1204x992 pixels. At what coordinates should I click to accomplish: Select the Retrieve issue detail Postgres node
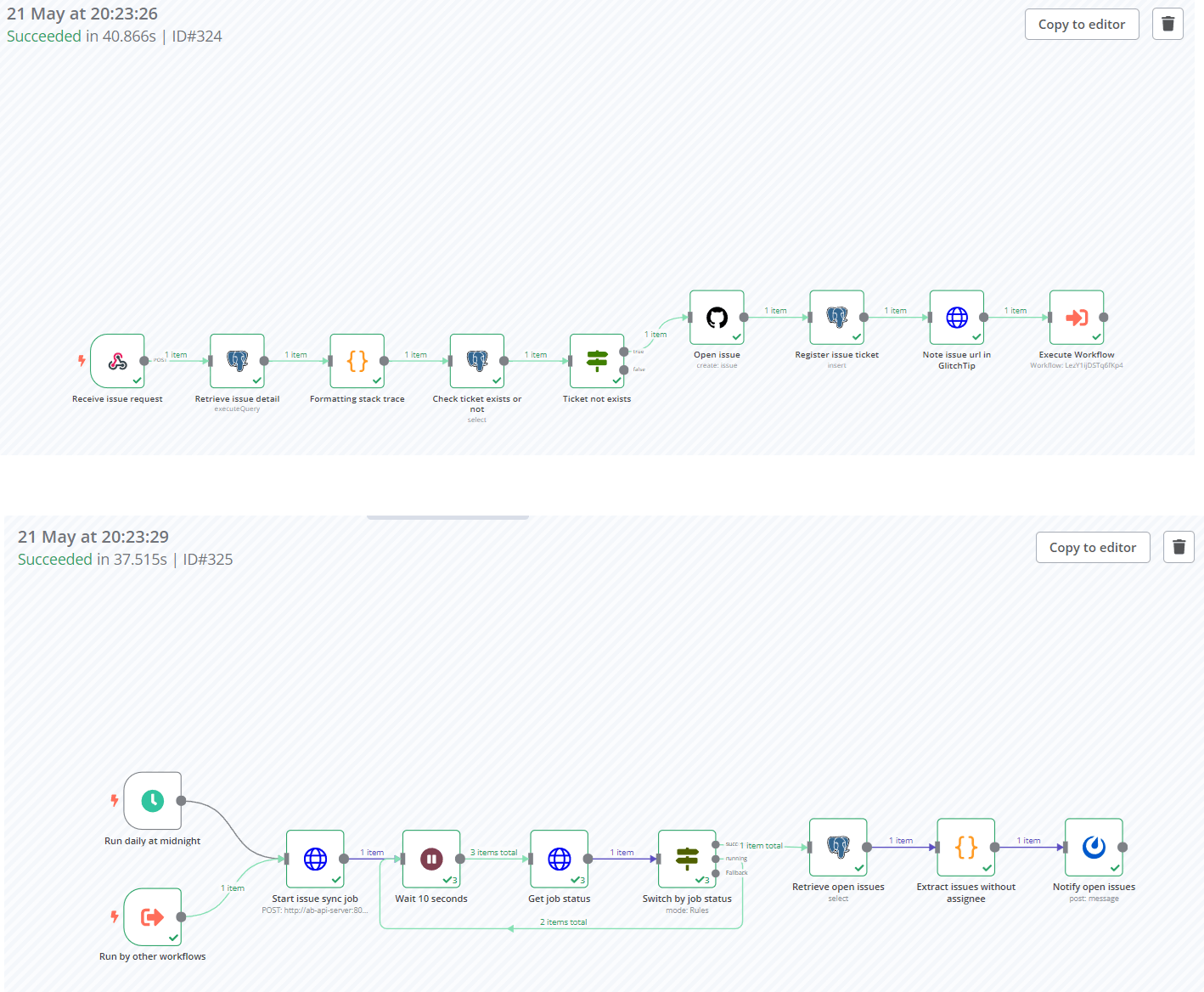237,362
